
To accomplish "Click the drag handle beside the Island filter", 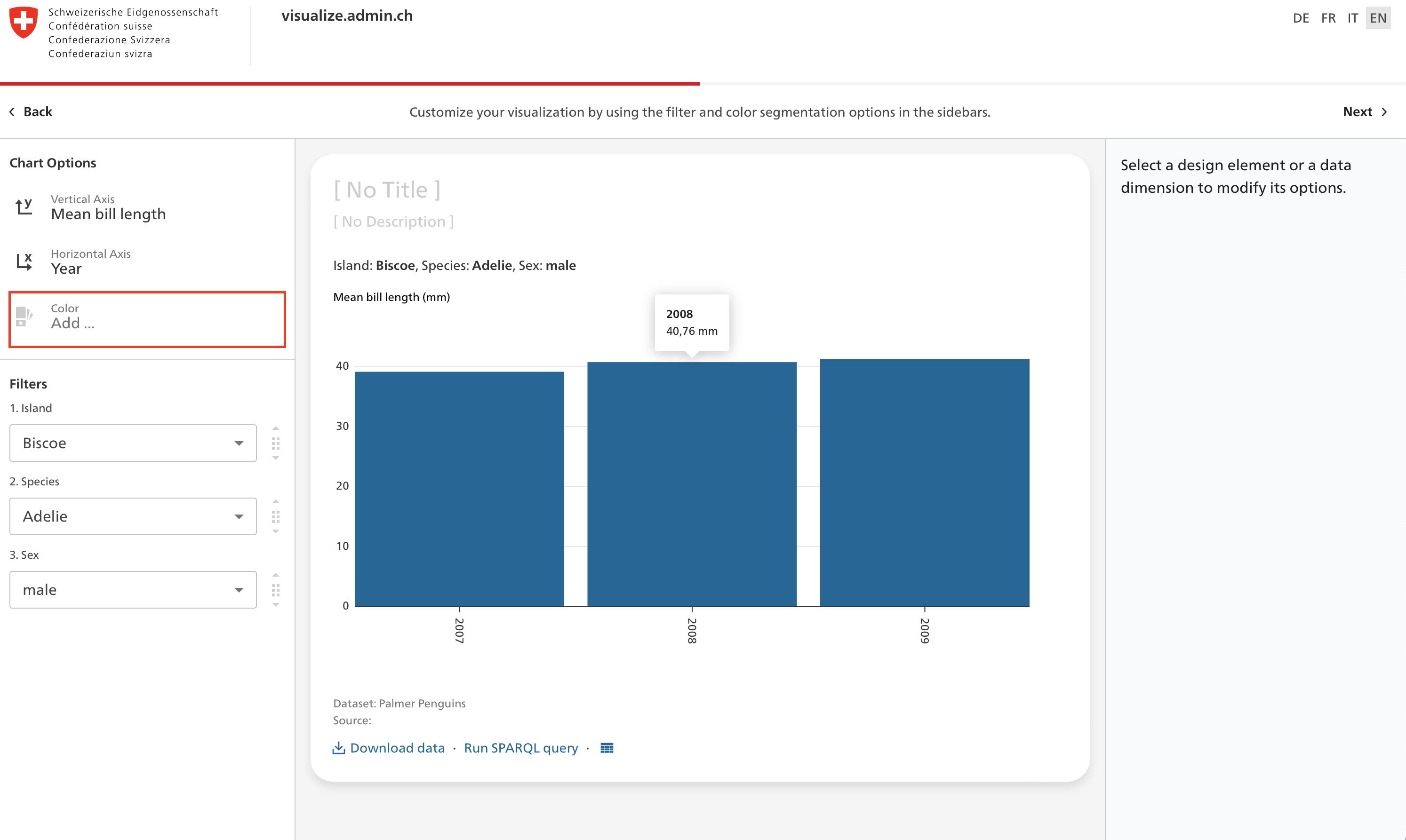I will (276, 443).
